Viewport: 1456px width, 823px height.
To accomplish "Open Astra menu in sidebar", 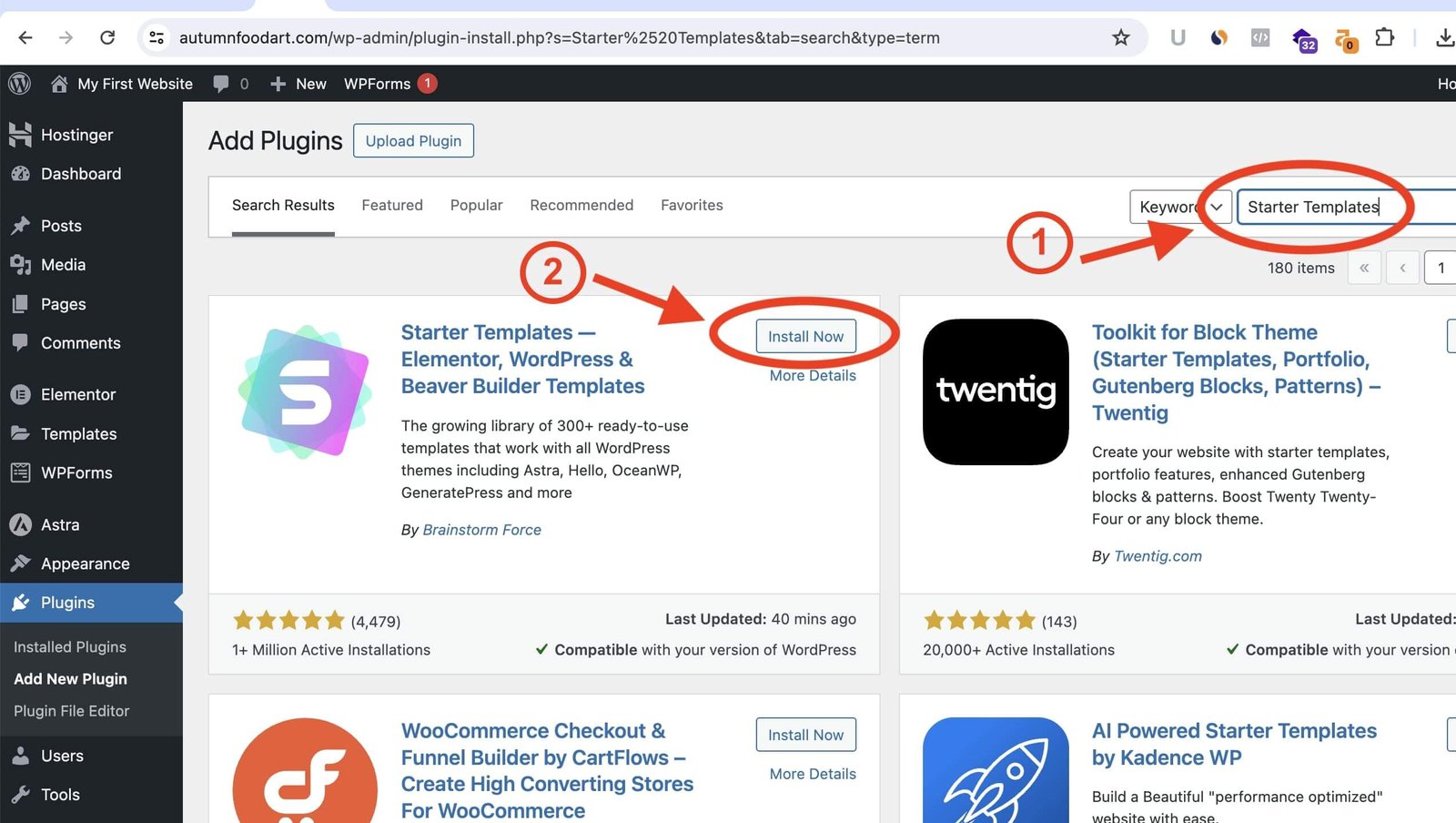I will (x=91, y=524).
